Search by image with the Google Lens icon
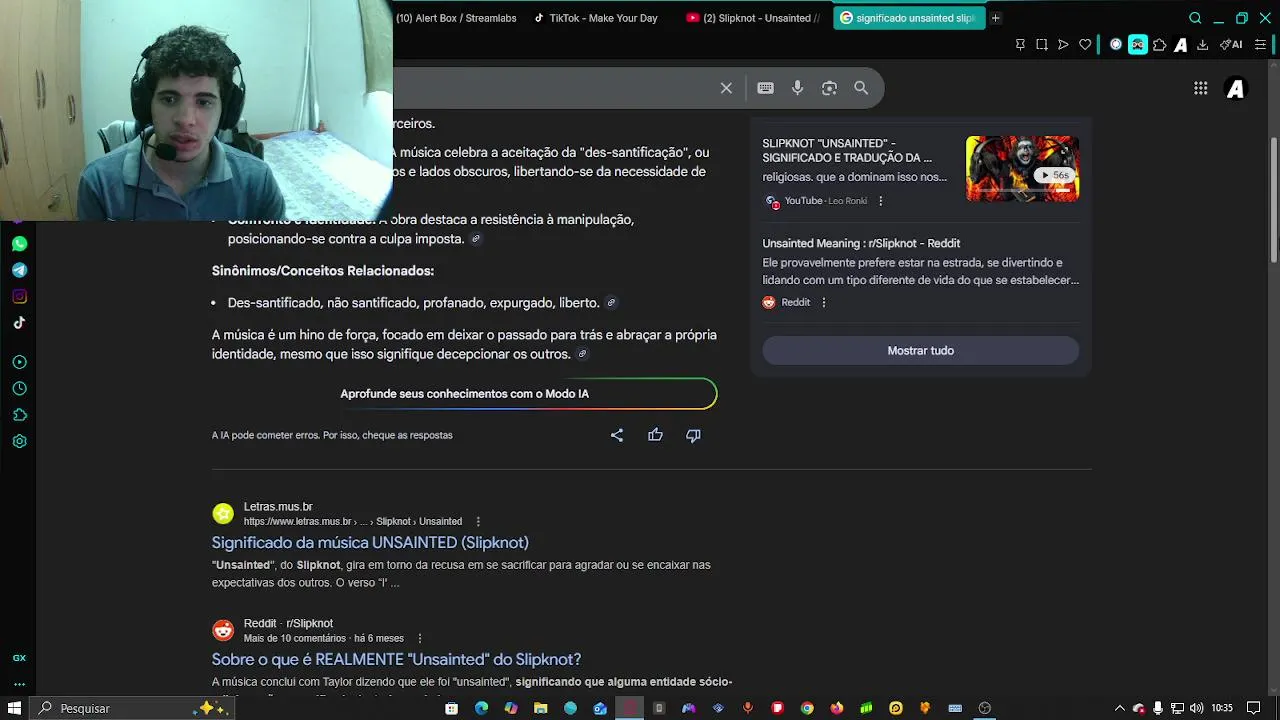 (x=829, y=88)
